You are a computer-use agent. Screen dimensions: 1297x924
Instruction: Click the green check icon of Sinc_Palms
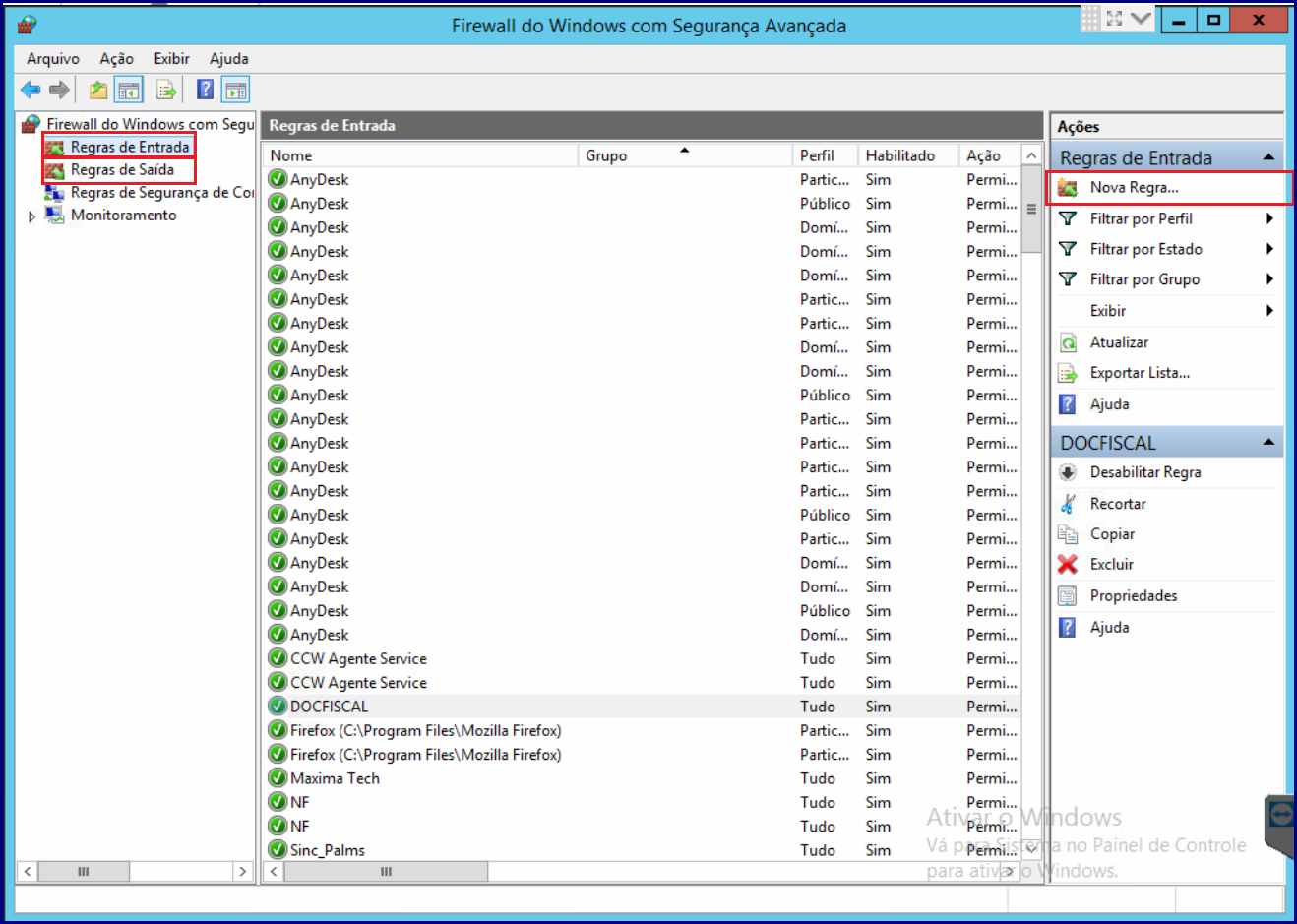point(278,850)
